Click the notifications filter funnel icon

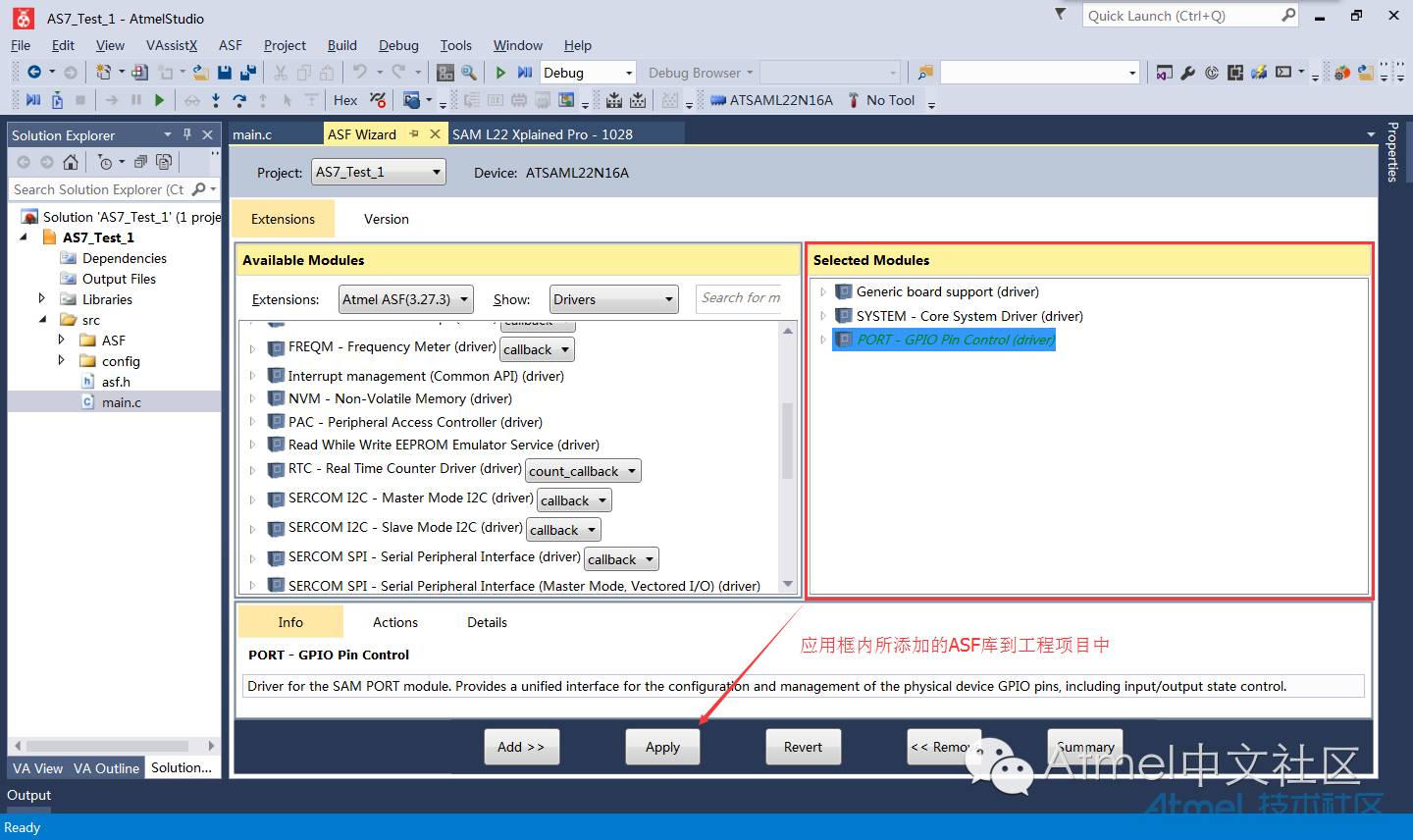pyautogui.click(x=1060, y=14)
